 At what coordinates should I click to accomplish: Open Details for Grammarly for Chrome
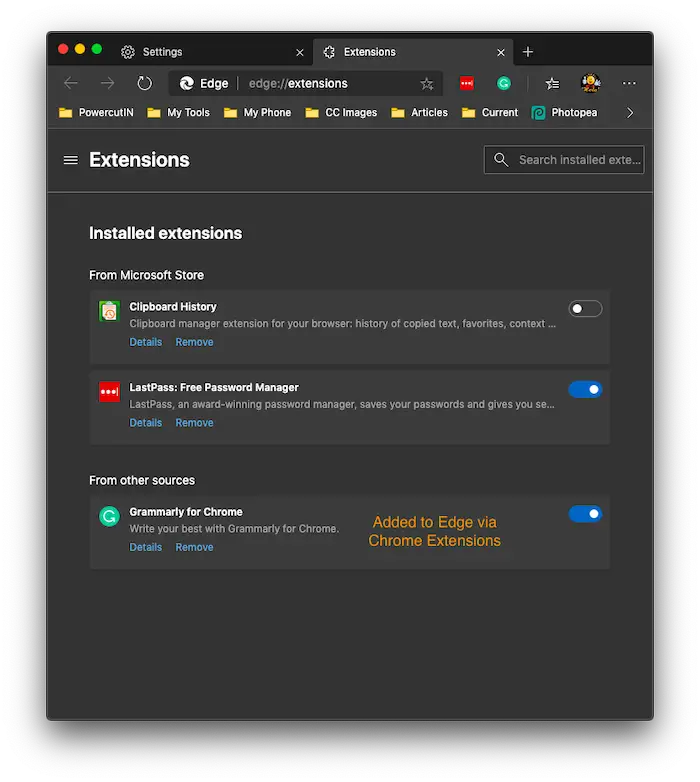[146, 547]
